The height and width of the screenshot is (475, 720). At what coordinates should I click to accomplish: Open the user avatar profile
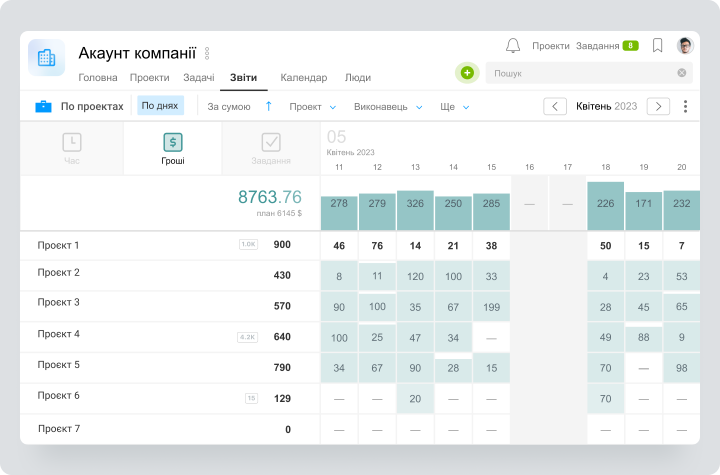[x=685, y=45]
